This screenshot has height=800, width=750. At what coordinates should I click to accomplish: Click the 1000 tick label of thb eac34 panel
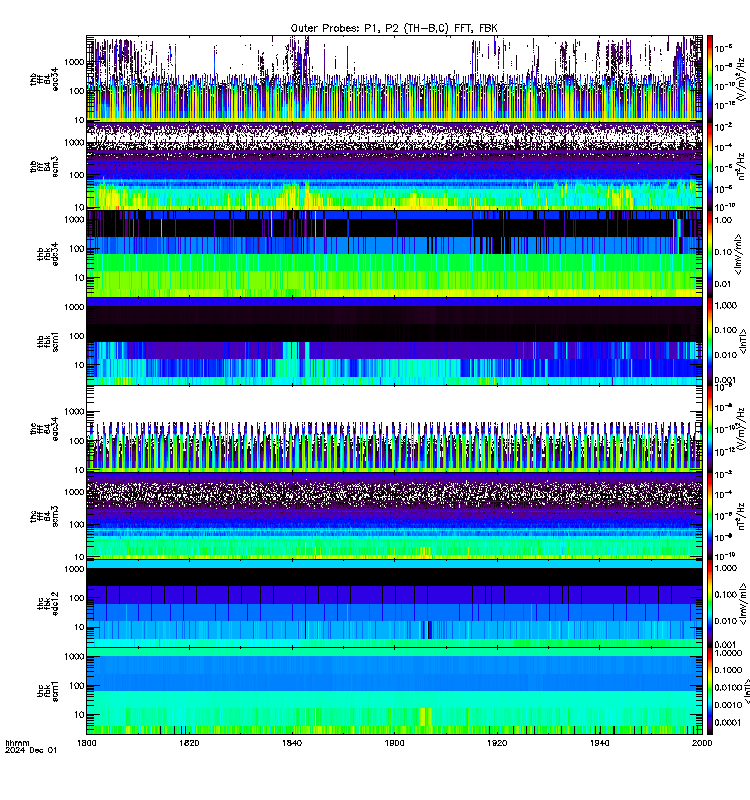[x=74, y=62]
